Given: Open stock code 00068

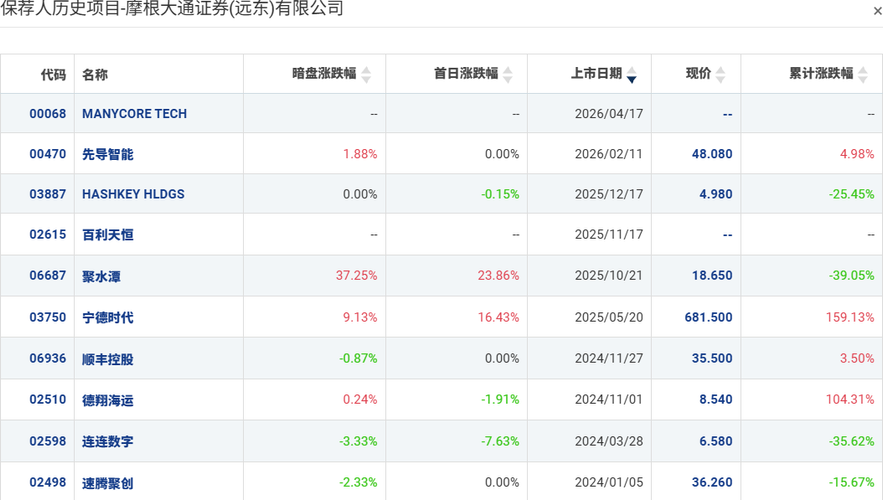Looking at the screenshot, I should click(48, 114).
